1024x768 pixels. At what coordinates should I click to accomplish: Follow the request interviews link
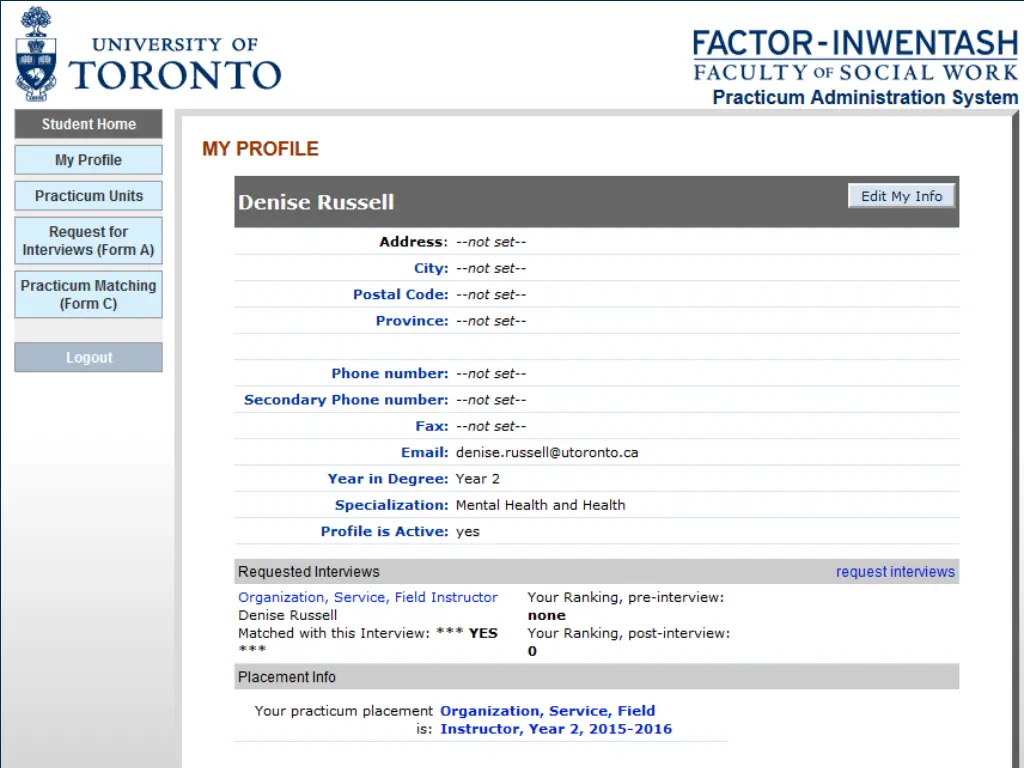(x=895, y=572)
